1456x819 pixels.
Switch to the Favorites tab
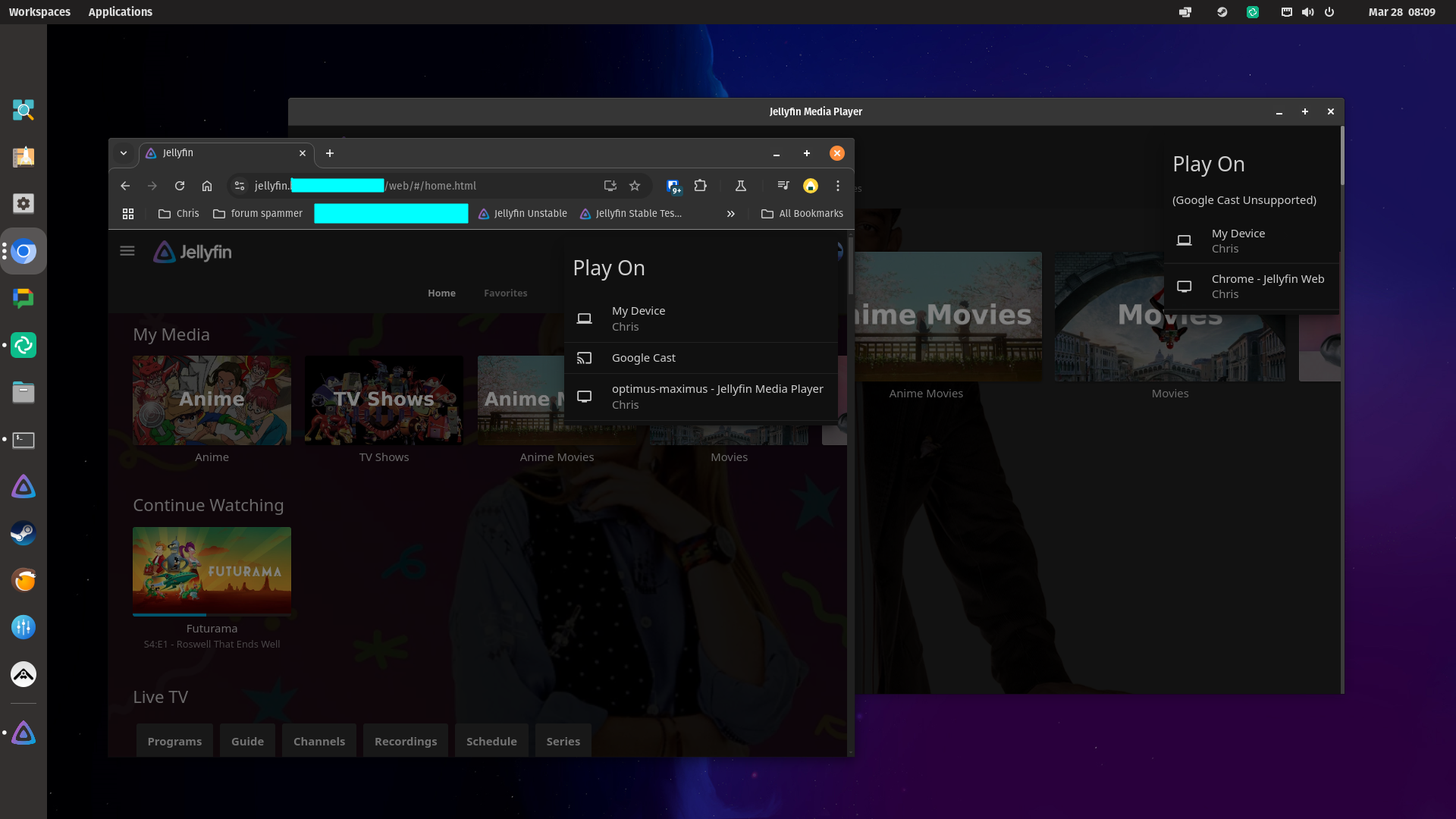point(505,293)
